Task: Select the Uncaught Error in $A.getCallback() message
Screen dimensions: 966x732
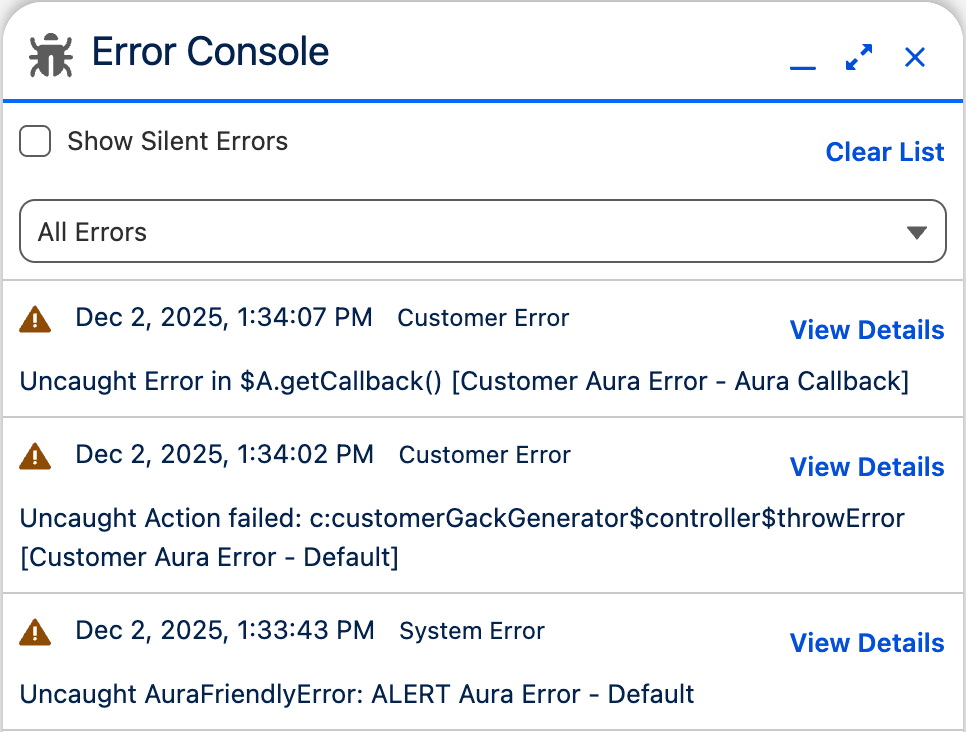Action: 466,381
